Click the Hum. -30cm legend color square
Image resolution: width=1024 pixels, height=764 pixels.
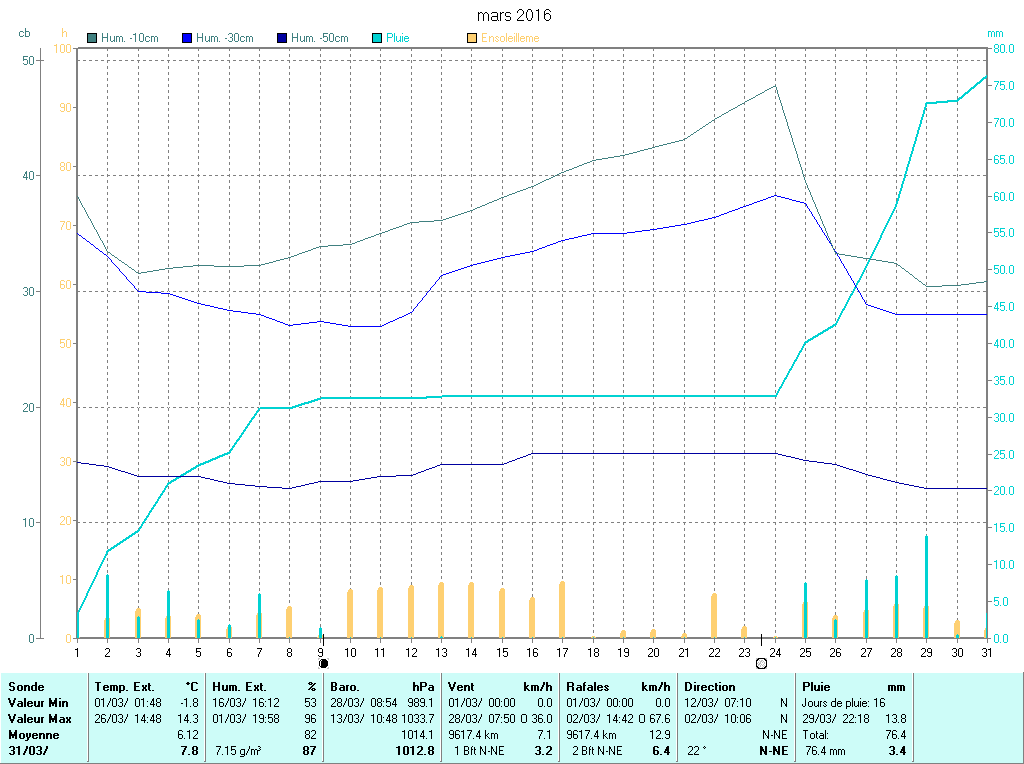tap(187, 38)
